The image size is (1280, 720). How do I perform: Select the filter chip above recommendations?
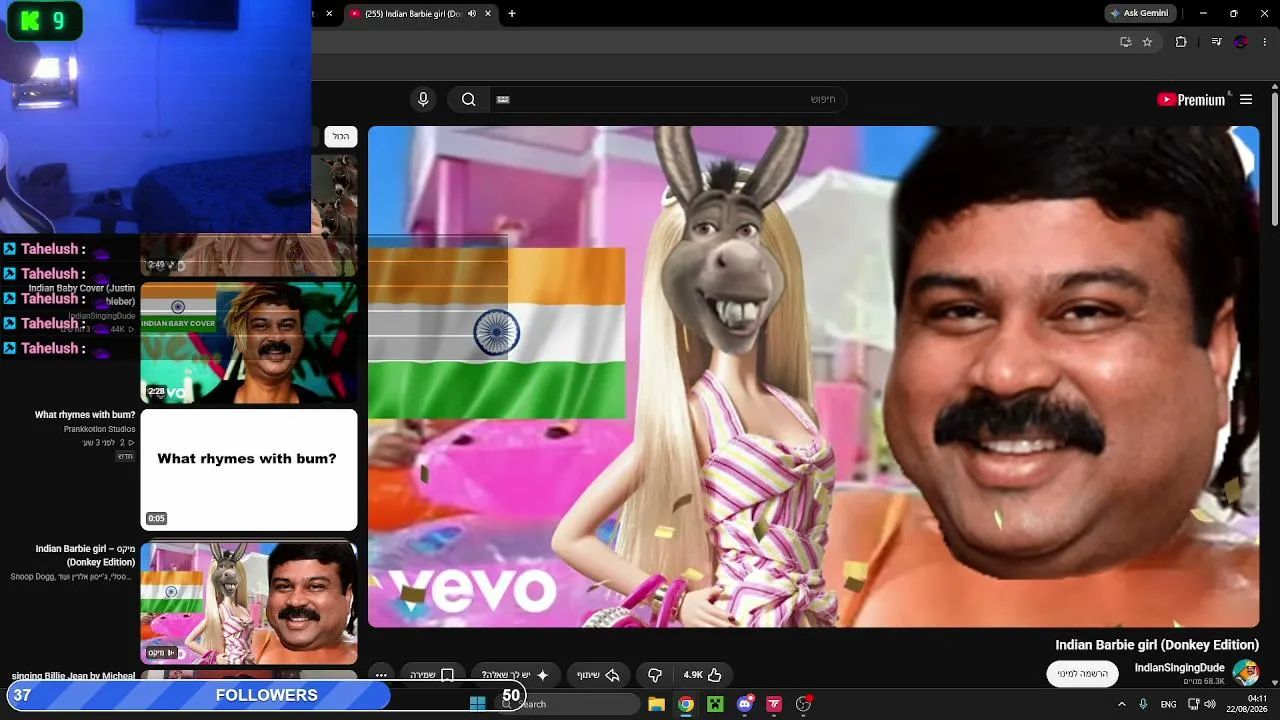click(x=341, y=136)
